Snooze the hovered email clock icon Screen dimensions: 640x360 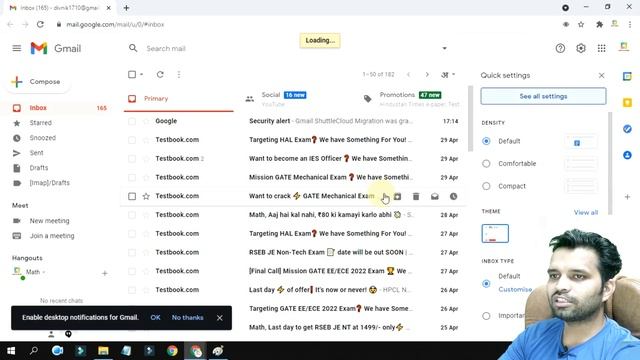coord(453,196)
